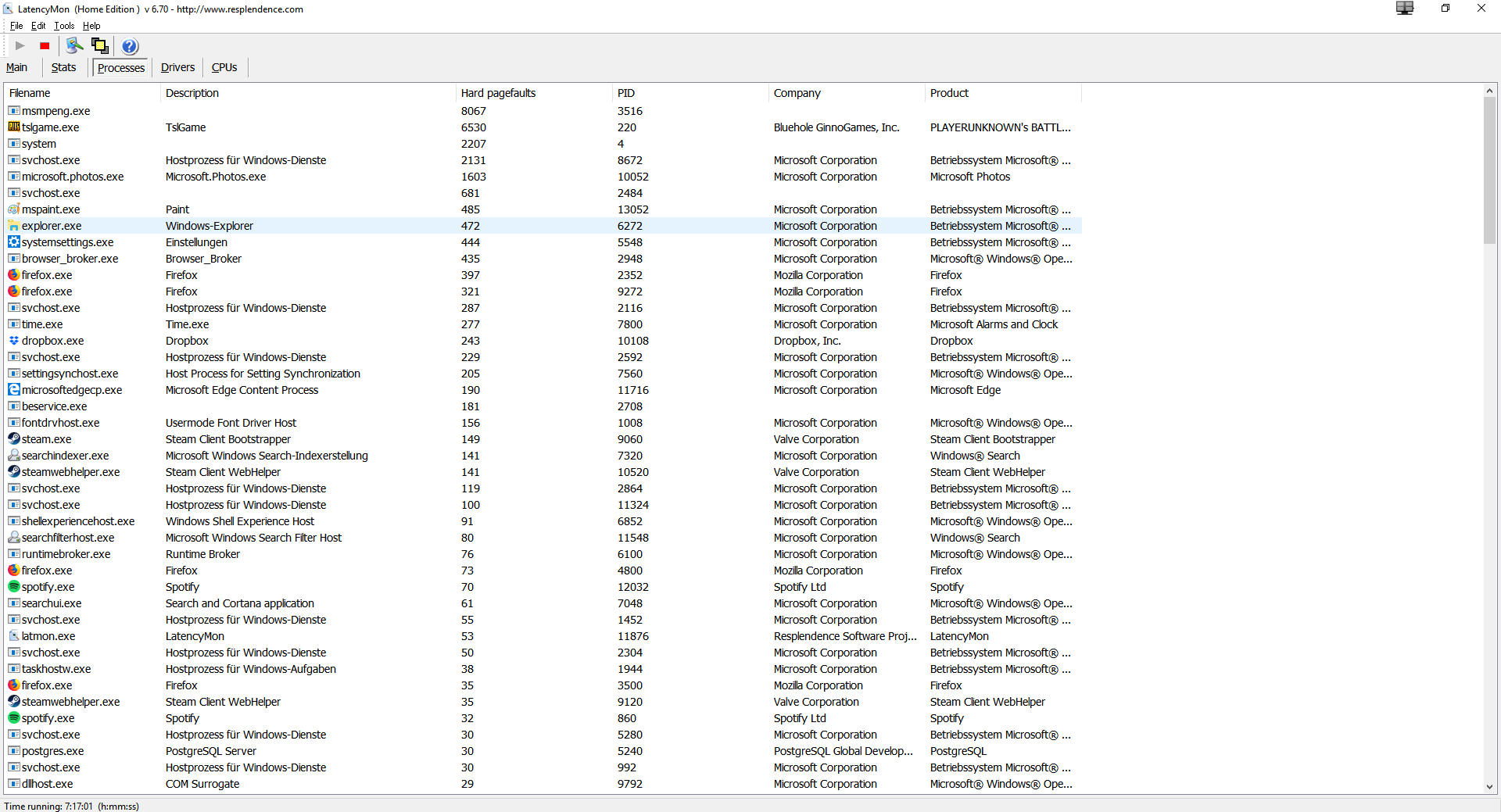
Task: Click the microsoftedgecp.exe Edge icon
Action: click(x=14, y=389)
